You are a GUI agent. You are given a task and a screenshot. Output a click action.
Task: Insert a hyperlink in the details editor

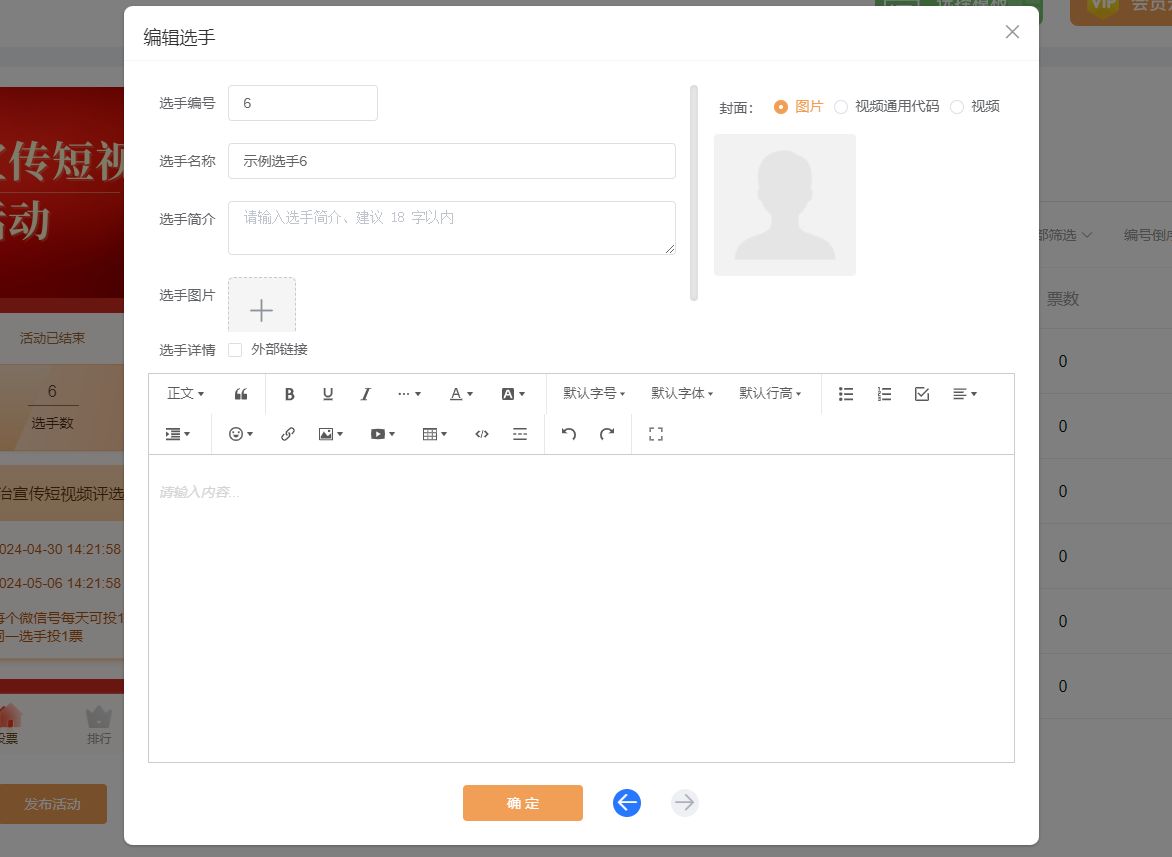pos(288,433)
